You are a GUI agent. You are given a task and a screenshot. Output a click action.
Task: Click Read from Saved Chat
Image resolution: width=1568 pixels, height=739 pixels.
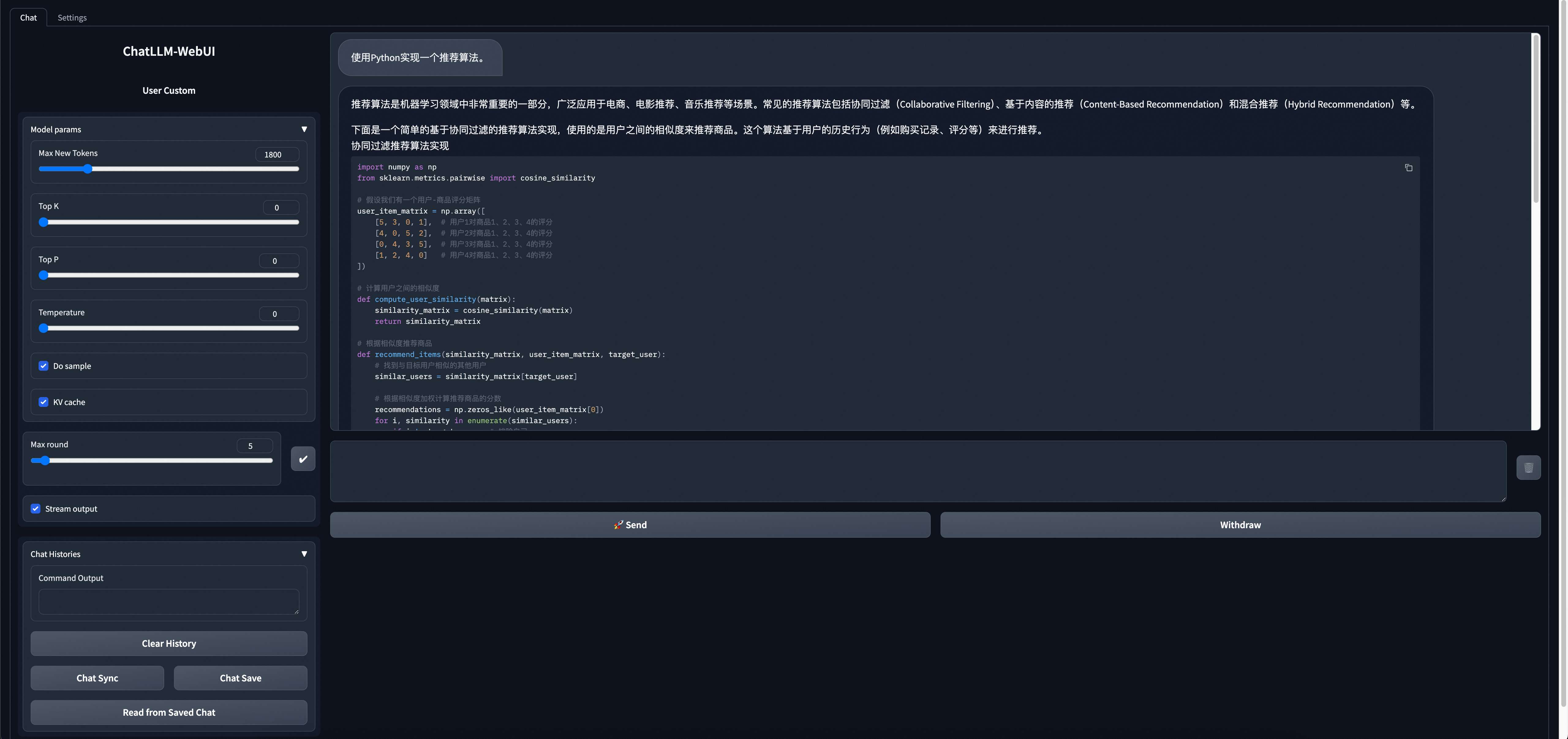(169, 712)
